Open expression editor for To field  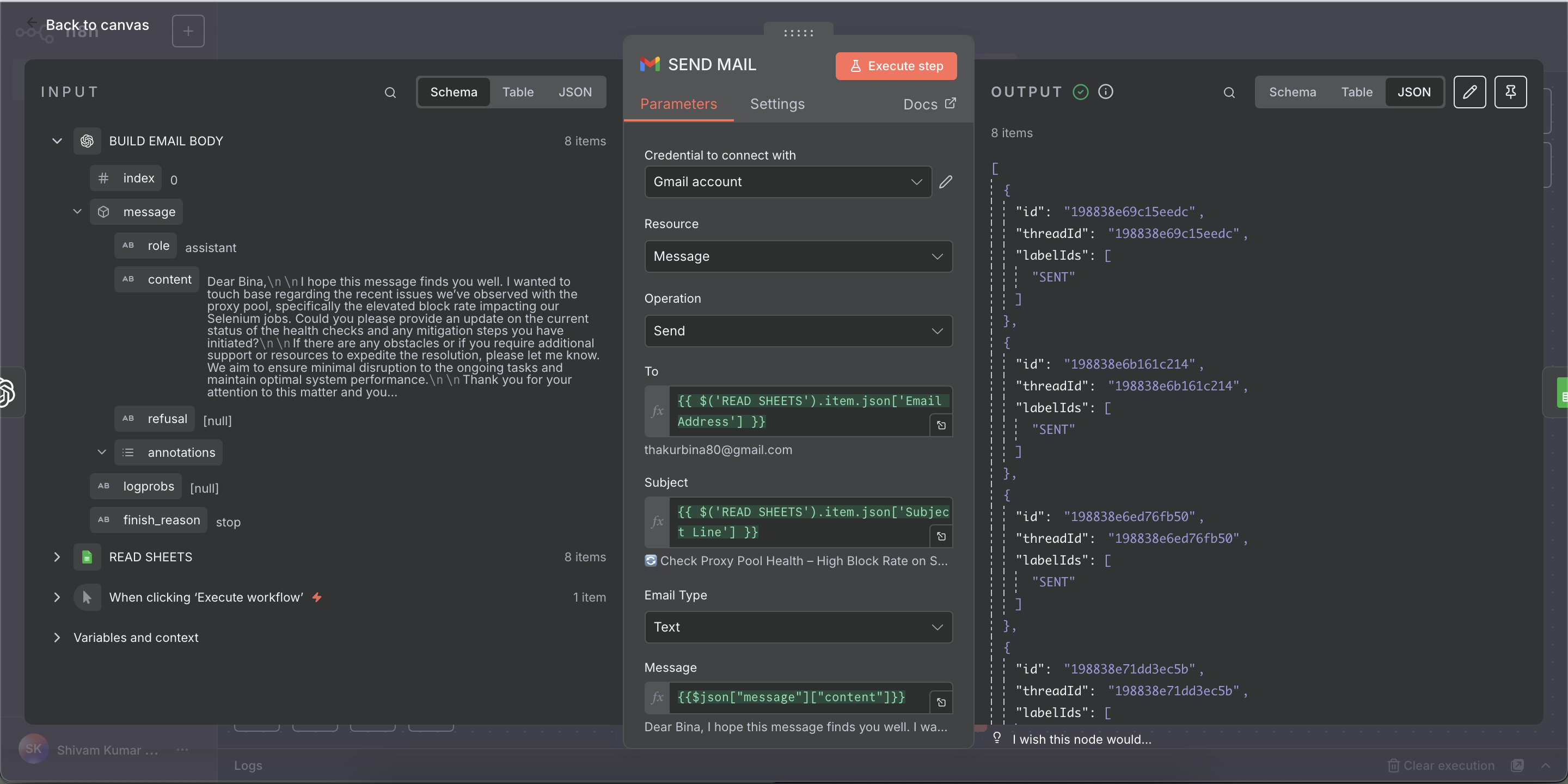pos(941,425)
